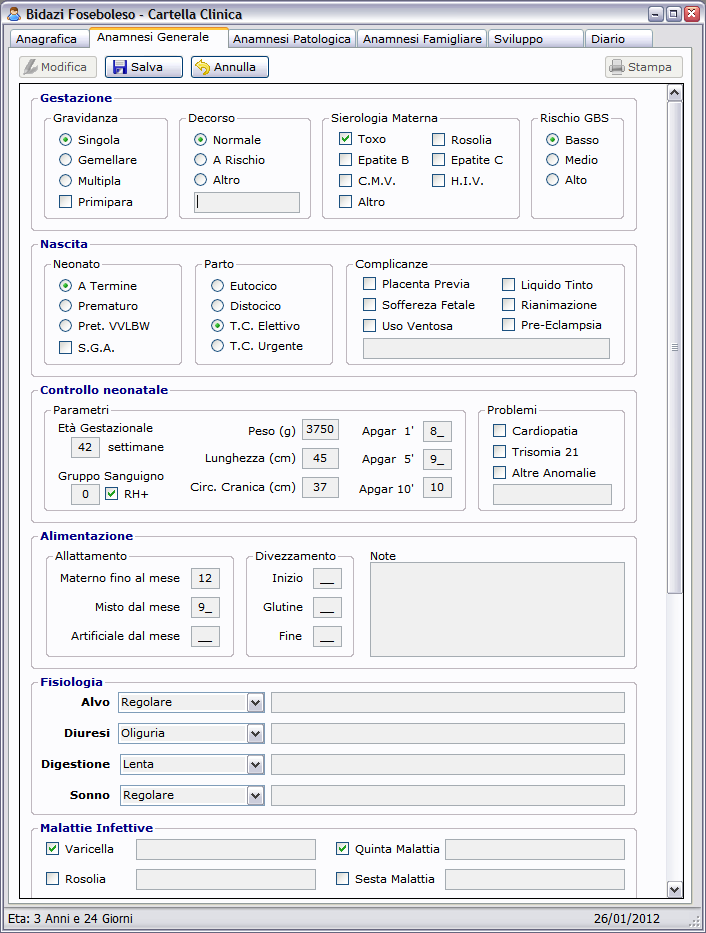This screenshot has width=706, height=933.
Task: Click the Altre Anomalie text field
Action: (x=552, y=494)
